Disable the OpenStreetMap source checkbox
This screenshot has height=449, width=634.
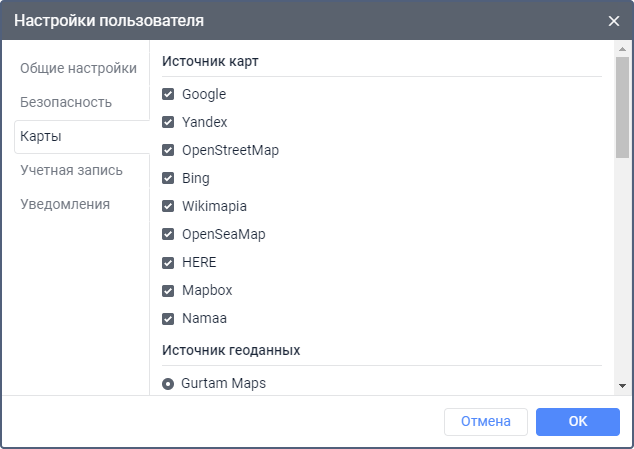(x=168, y=151)
